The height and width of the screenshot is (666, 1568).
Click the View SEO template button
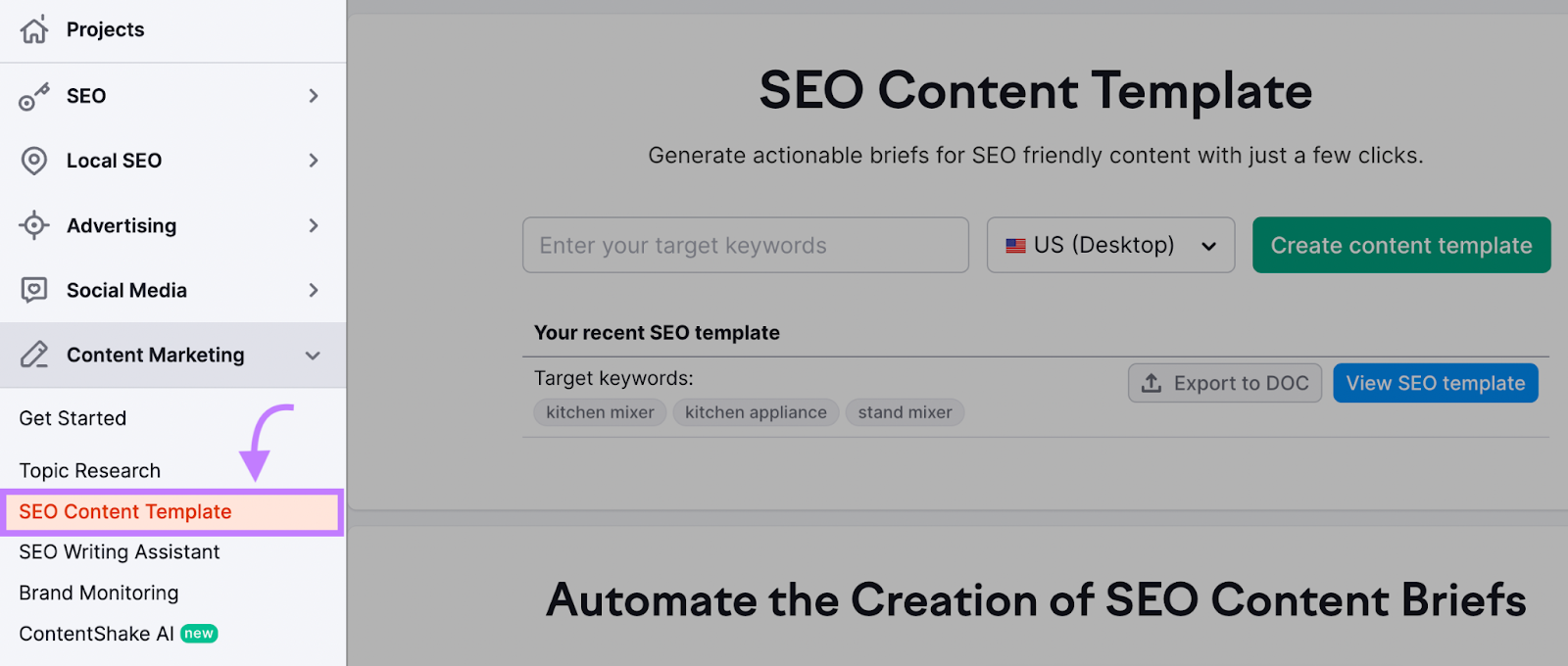[x=1435, y=383]
